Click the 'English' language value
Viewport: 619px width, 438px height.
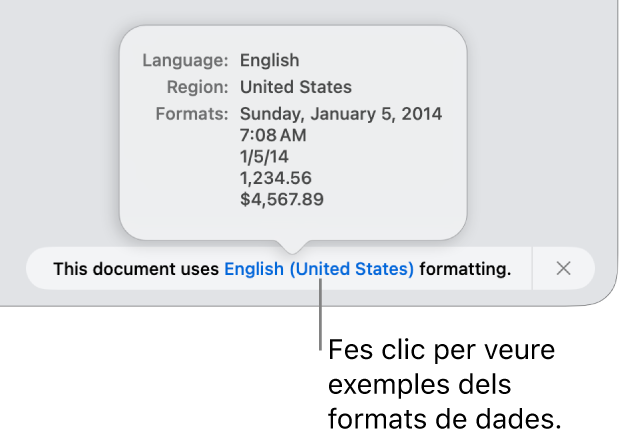269,60
